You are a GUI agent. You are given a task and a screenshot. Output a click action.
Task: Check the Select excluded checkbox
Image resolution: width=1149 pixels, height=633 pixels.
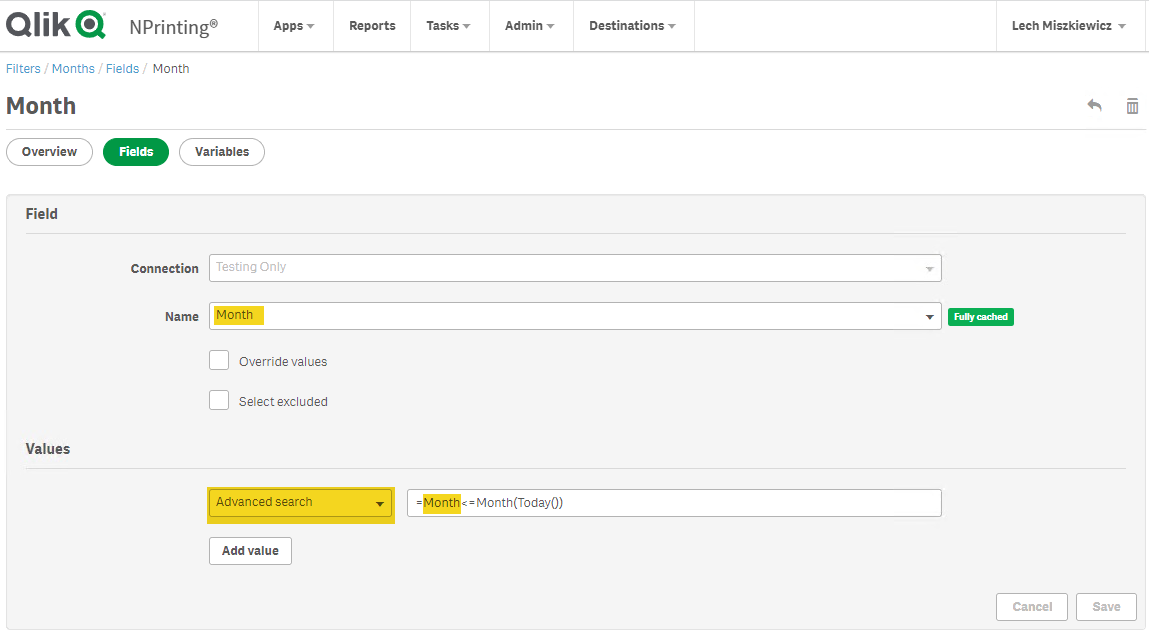[219, 401]
